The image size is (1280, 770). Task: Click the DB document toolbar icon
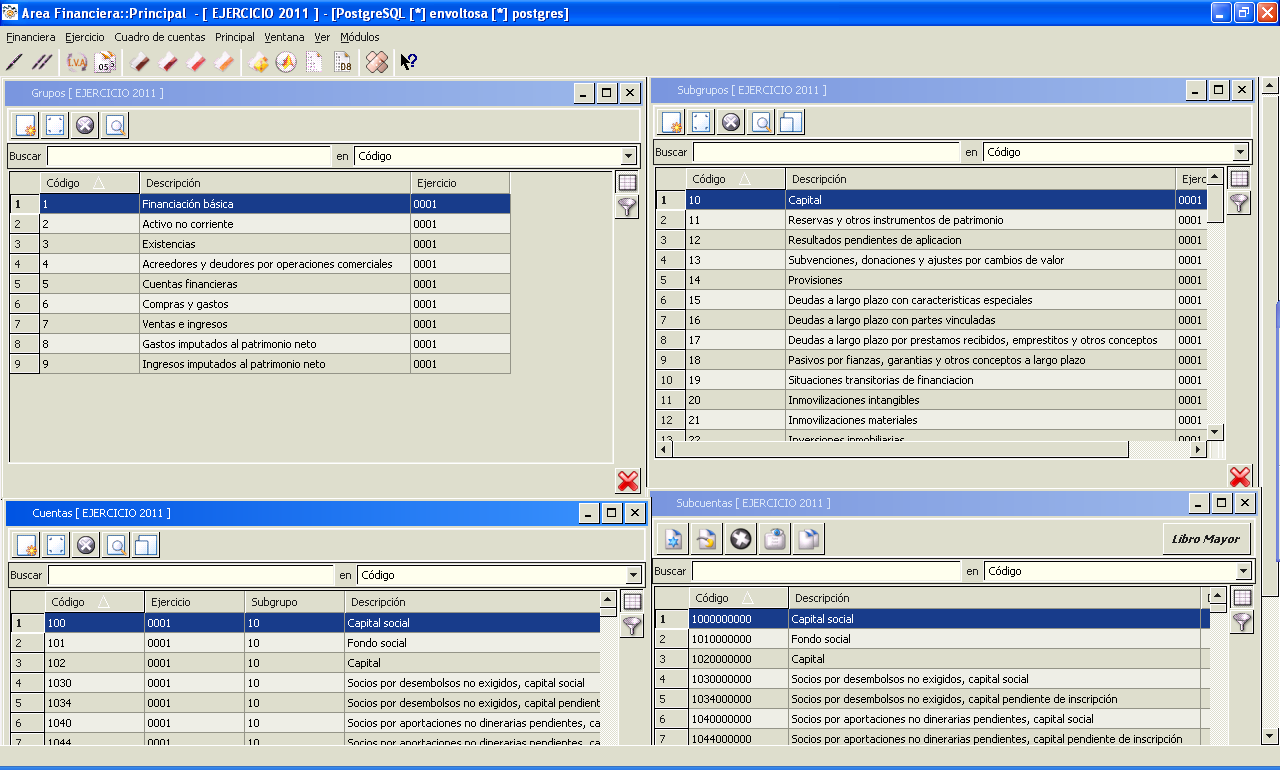[x=343, y=62]
